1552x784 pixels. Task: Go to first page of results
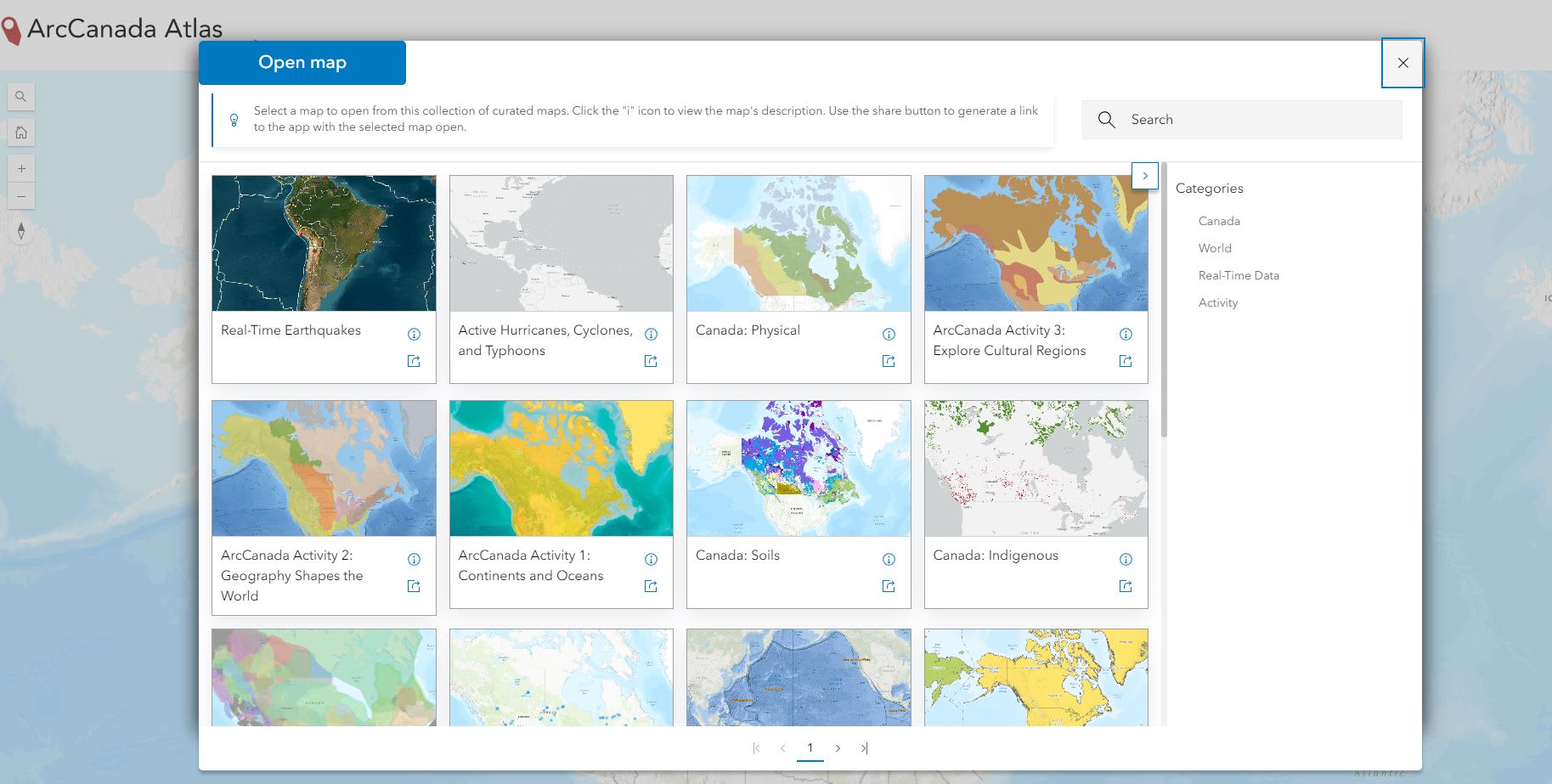756,748
